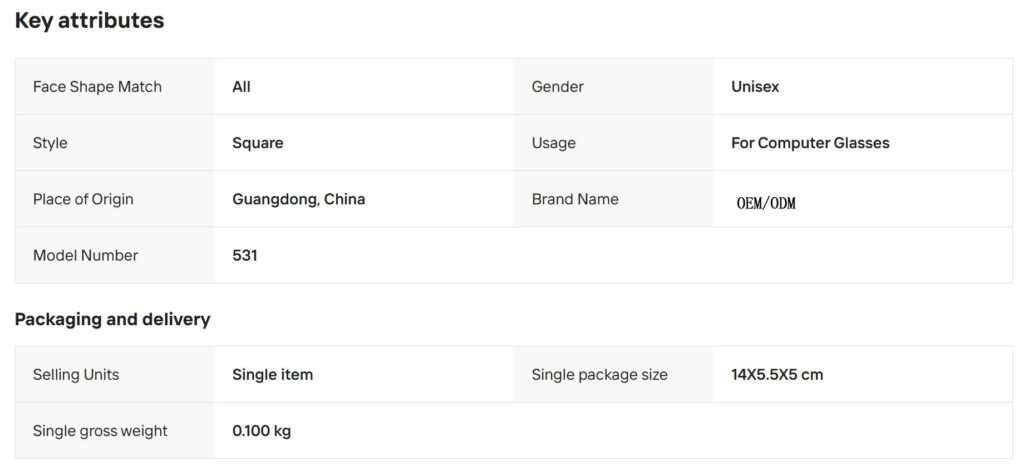Select the 14X5.5X5 cm package size
The image size is (1024, 470).
pos(777,375)
